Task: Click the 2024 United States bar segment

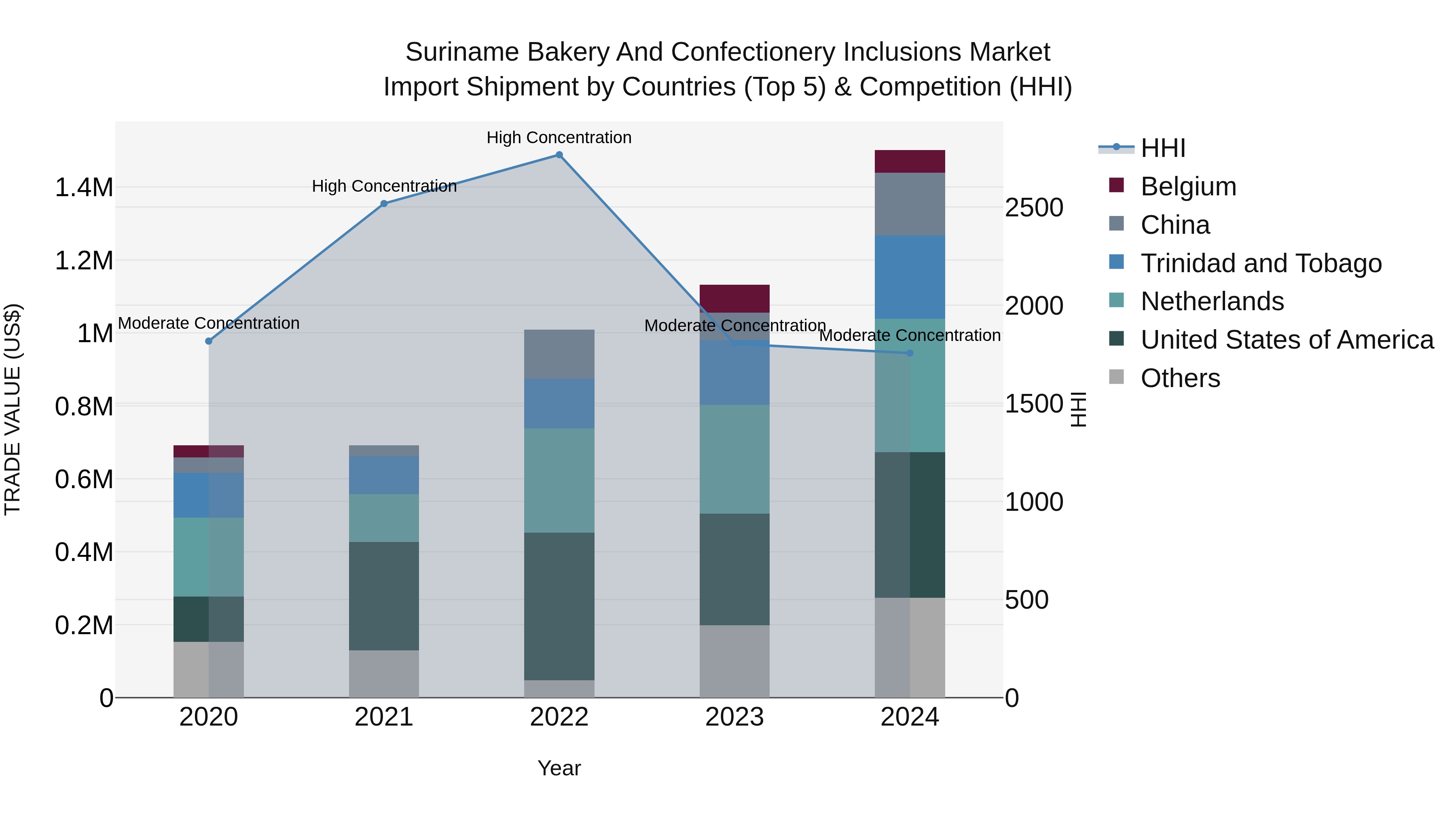Action: 910,525
